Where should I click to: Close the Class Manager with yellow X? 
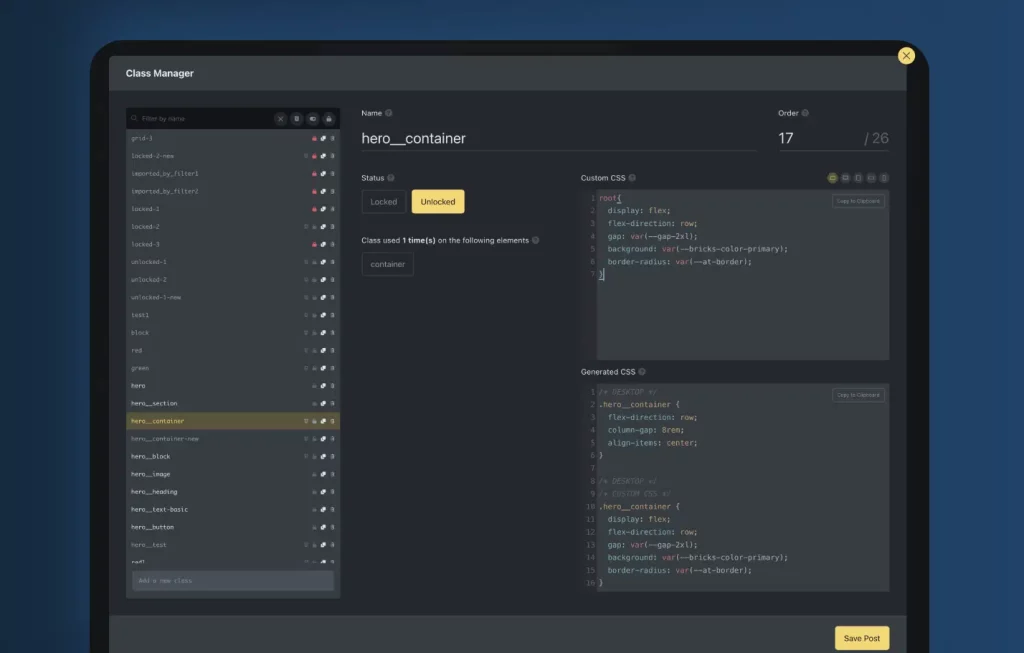click(906, 56)
